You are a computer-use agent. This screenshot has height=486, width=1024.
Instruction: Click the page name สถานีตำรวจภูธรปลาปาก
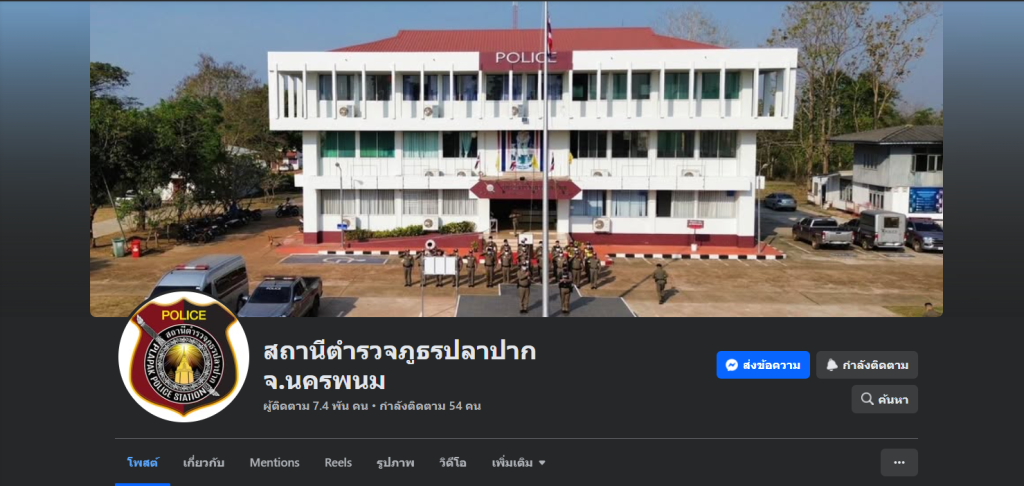(x=400, y=352)
